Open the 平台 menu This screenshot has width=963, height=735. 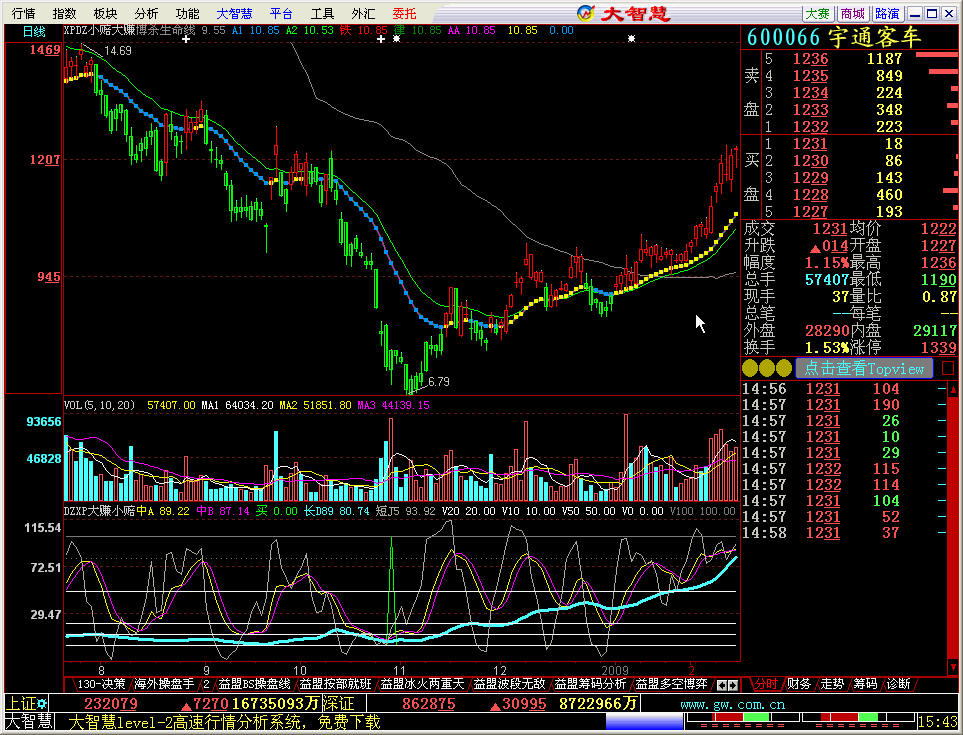coord(281,14)
